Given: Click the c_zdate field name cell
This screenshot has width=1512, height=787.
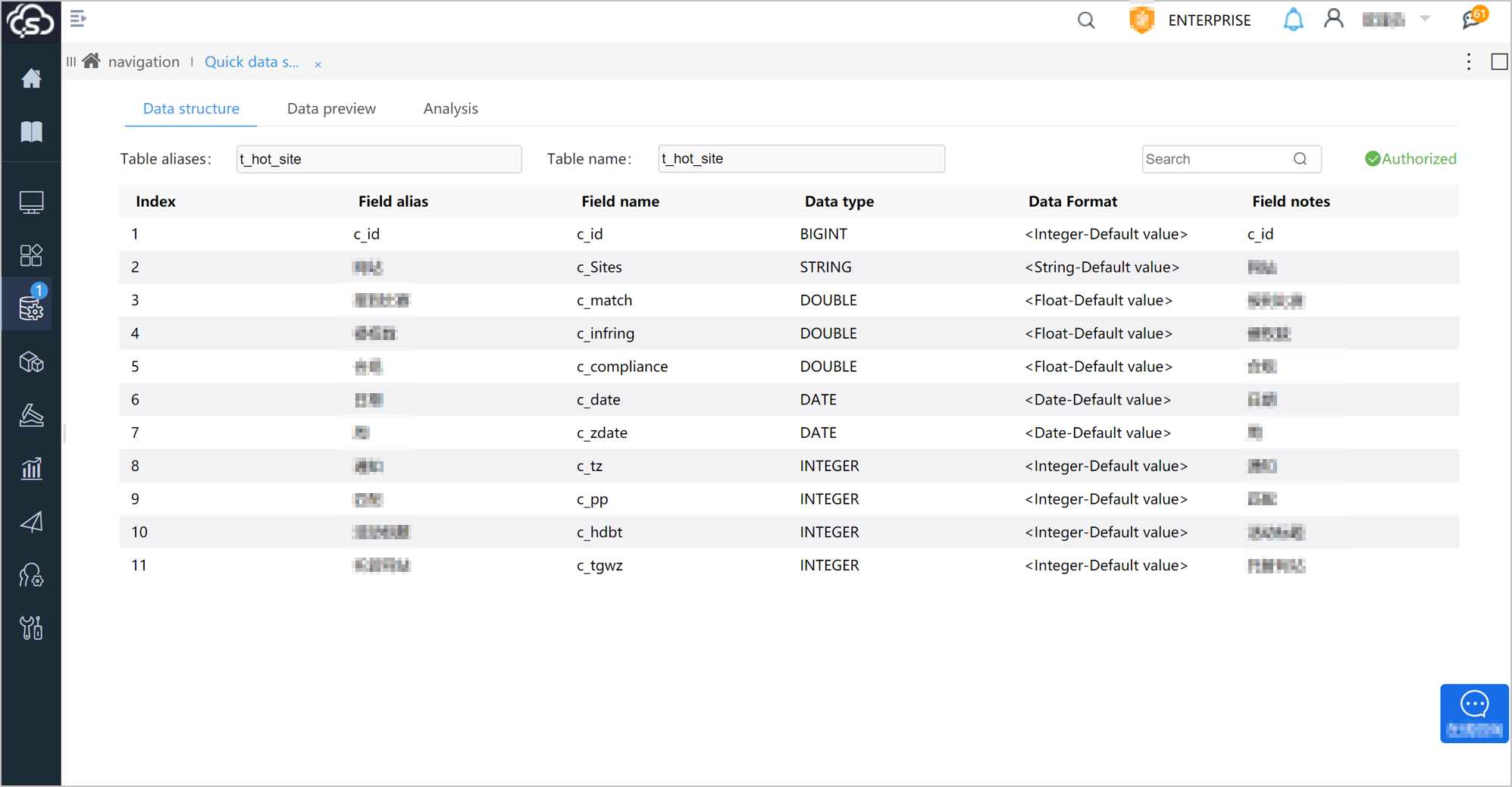Looking at the screenshot, I should (602, 433).
